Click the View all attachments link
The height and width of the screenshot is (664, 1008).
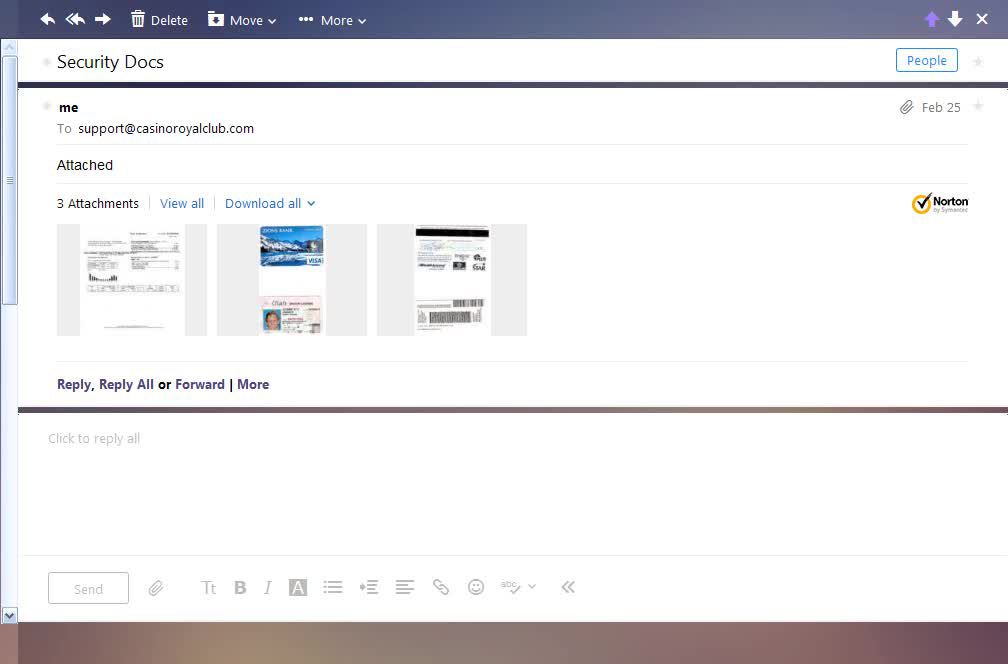click(x=182, y=203)
